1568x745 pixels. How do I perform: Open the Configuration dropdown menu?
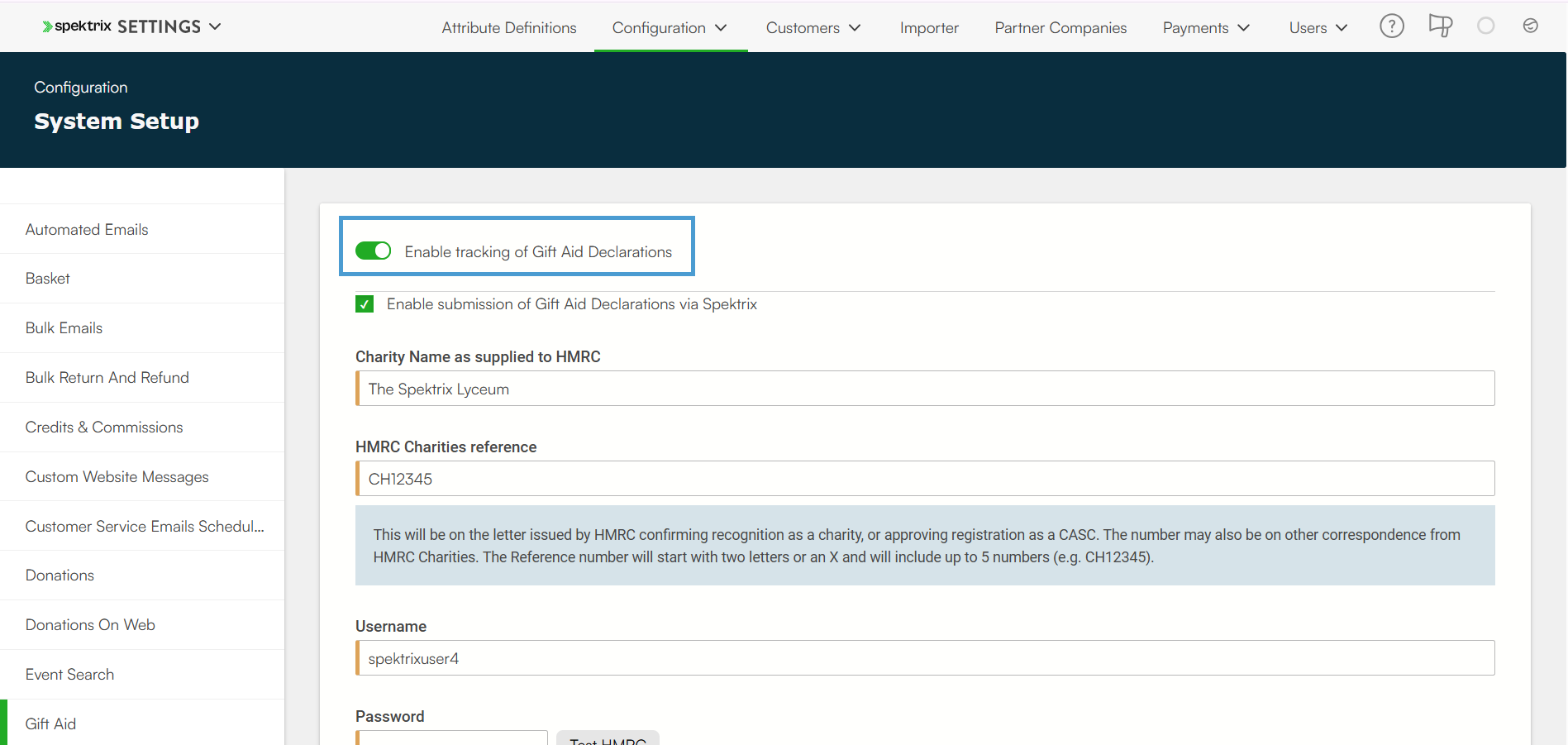point(670,28)
